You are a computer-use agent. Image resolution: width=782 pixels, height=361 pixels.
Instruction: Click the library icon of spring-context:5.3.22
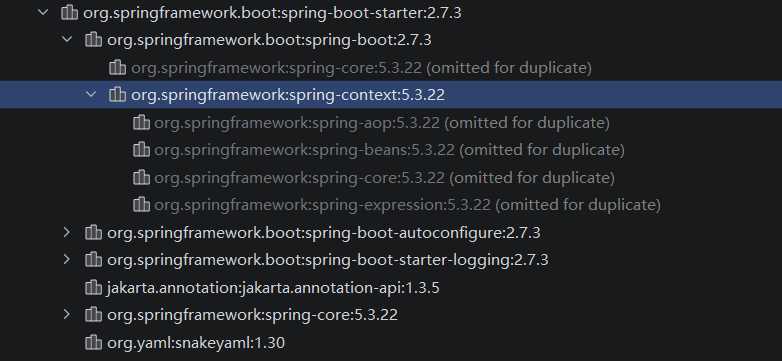117,94
